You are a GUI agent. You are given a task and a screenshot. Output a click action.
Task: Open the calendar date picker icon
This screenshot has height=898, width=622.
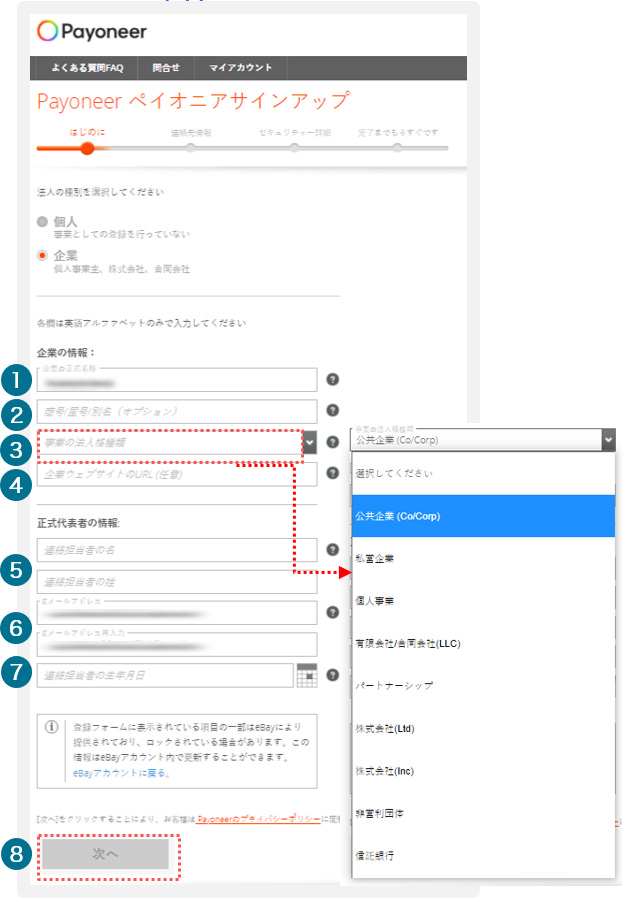coord(307,675)
